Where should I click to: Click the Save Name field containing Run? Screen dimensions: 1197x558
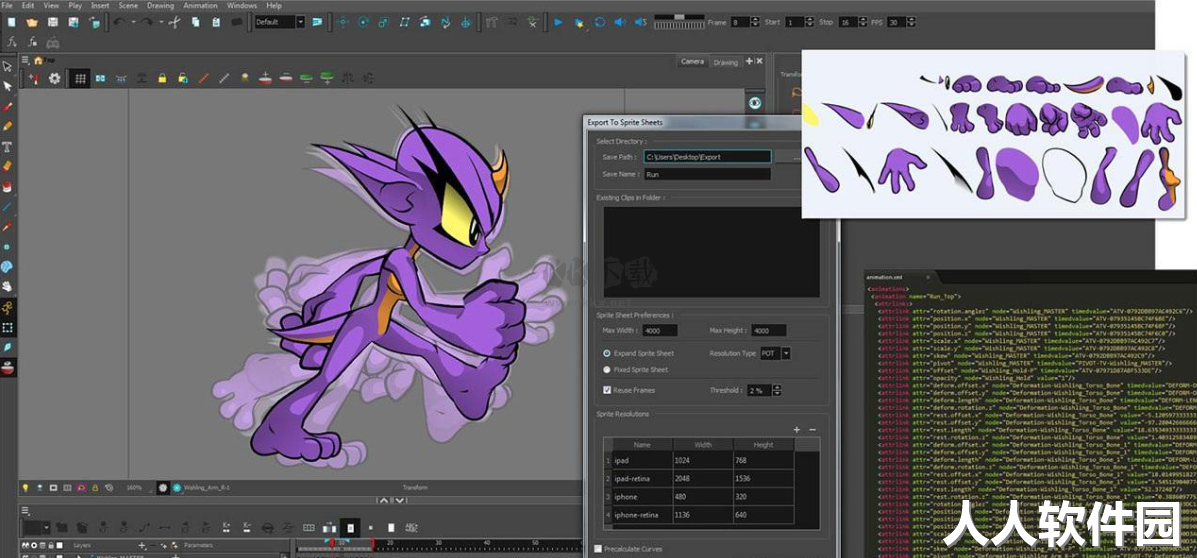click(707, 174)
